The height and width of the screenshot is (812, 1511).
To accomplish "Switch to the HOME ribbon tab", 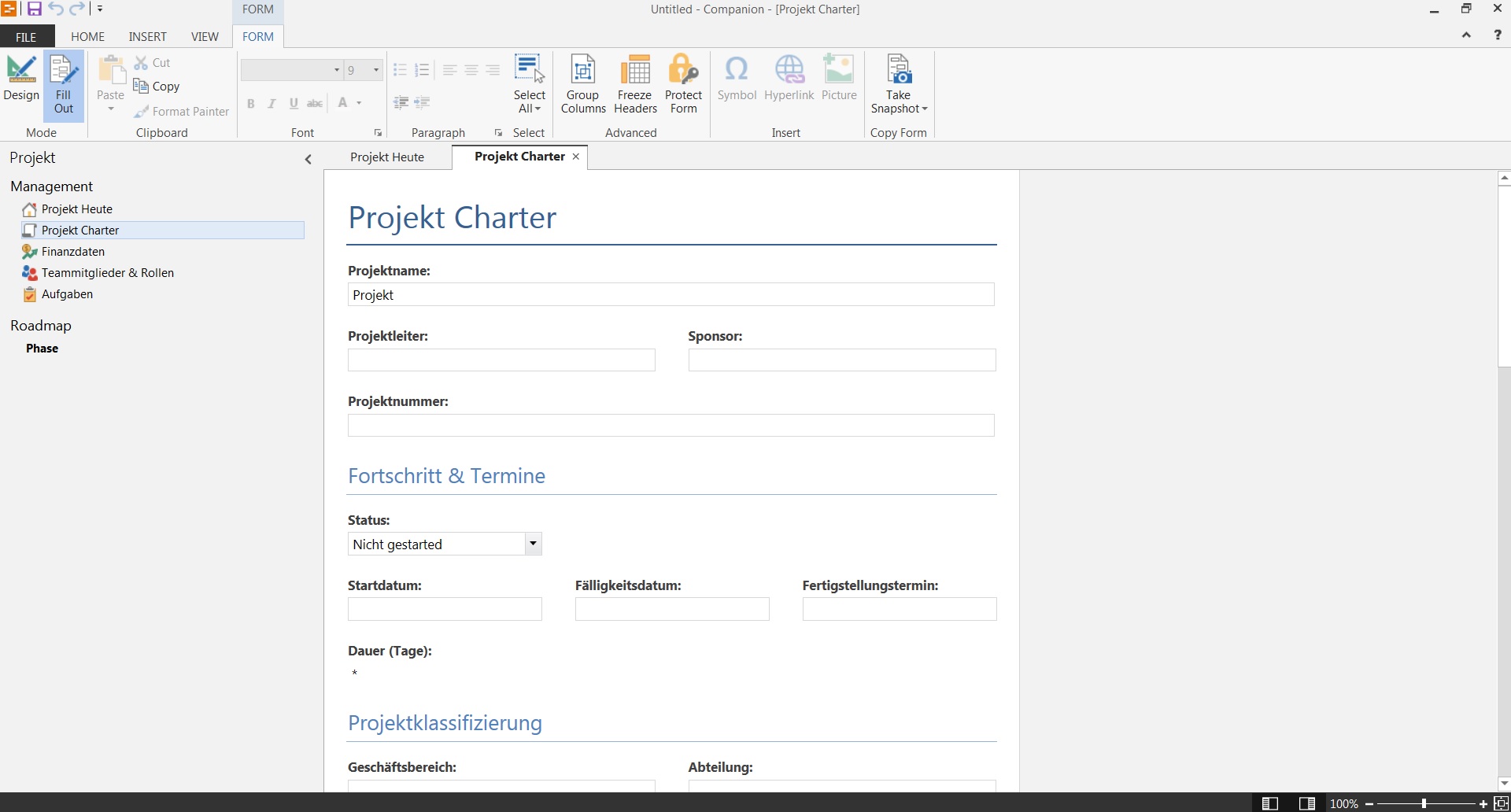I will point(87,37).
